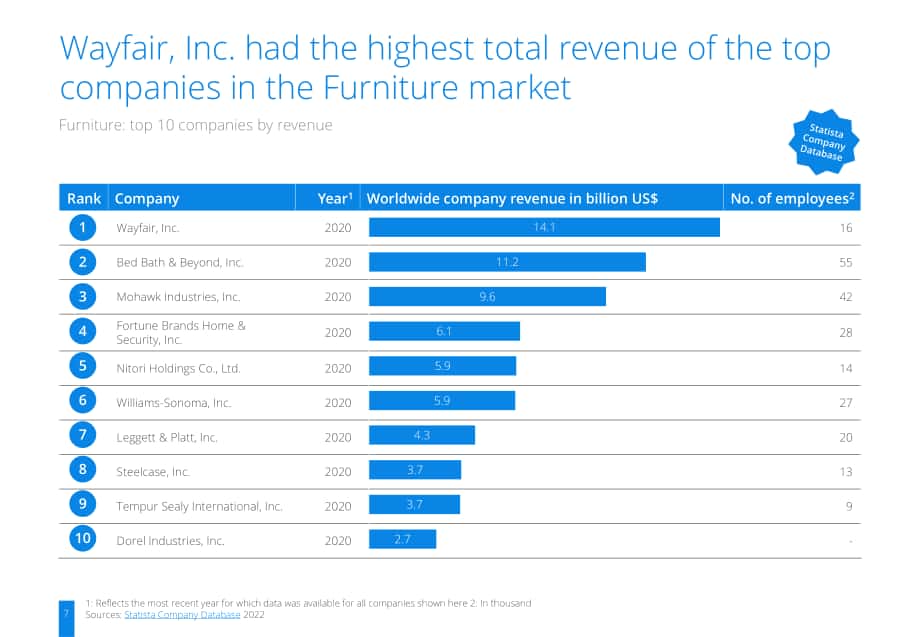Select company name Mohawk Industries, Inc.

pyautogui.click(x=178, y=297)
